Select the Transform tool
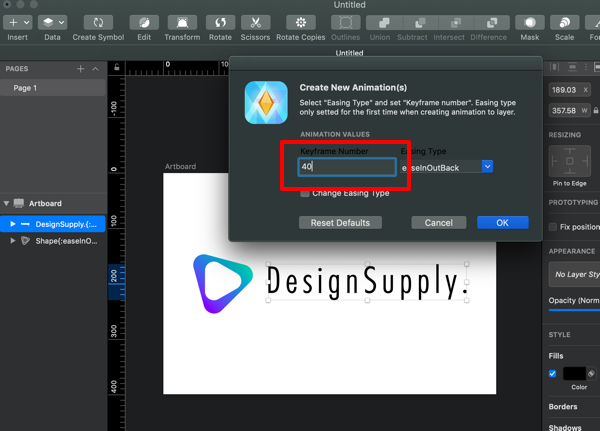600x431 pixels. pos(183,23)
